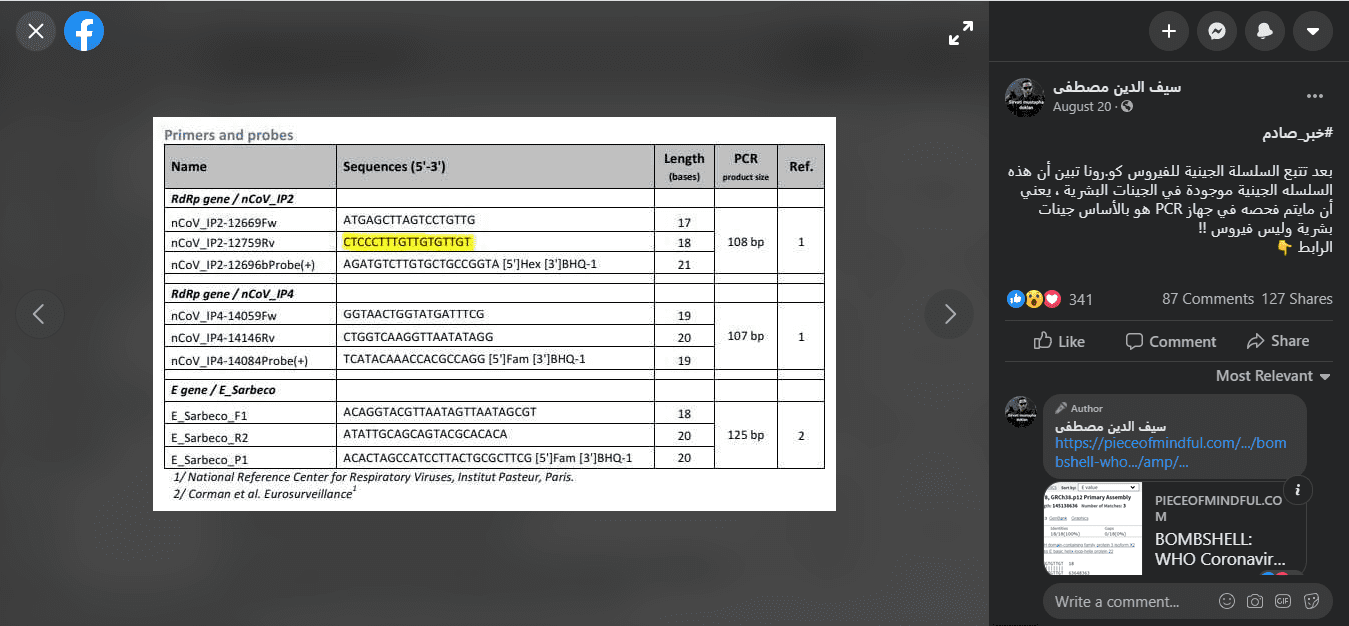Close the photo viewer with X
Screen dimensions: 1349x626
[36, 32]
